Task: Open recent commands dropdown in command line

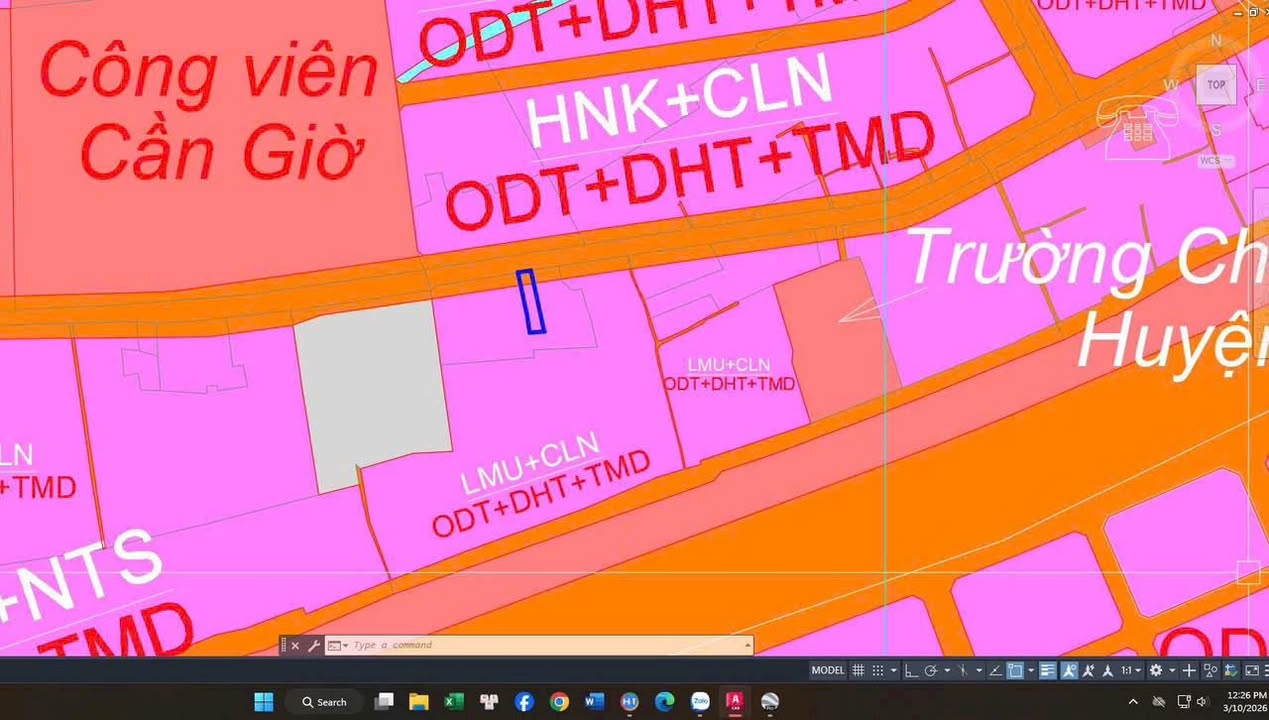Action: pos(337,646)
